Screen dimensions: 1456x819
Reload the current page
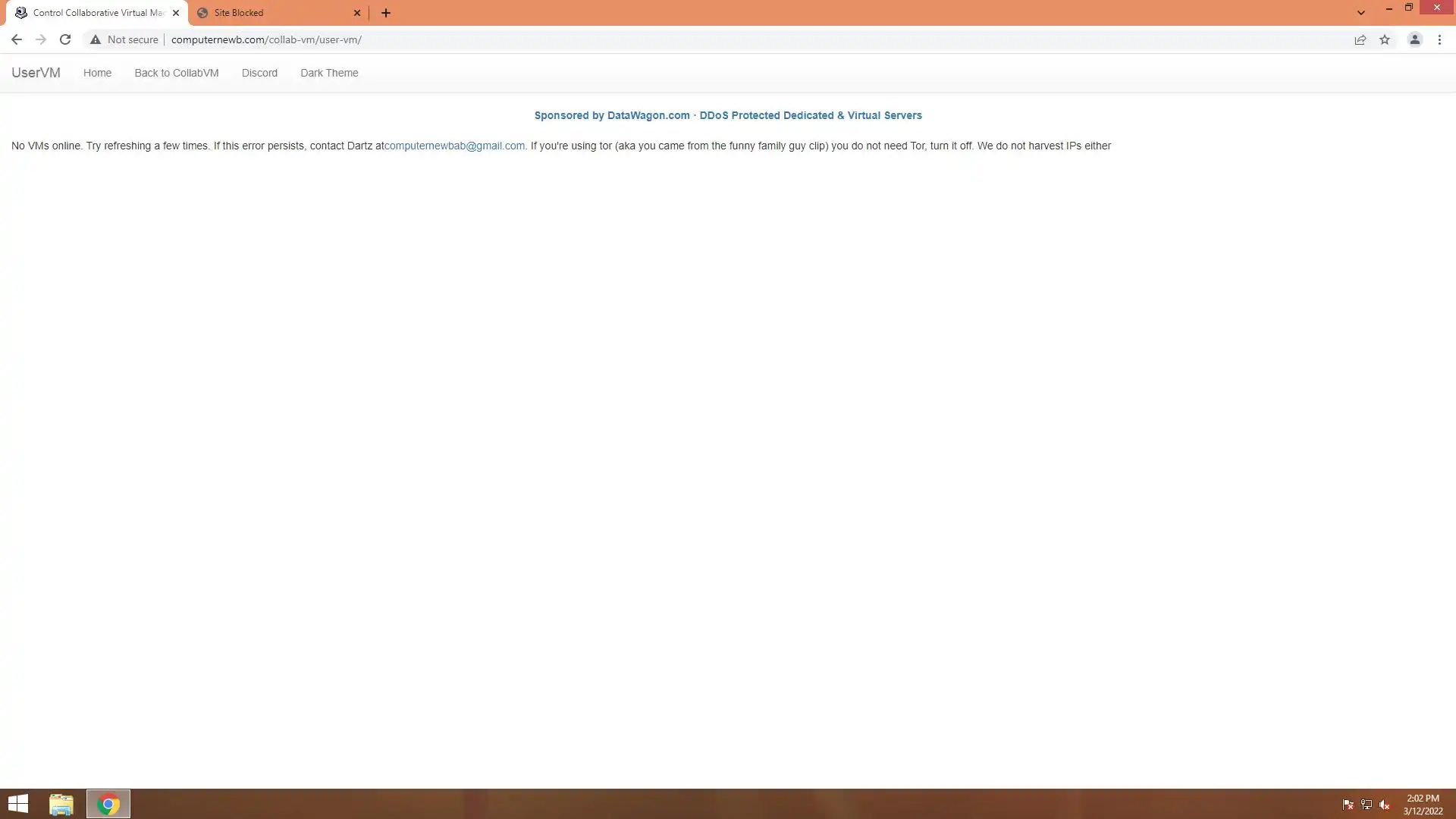pos(65,39)
